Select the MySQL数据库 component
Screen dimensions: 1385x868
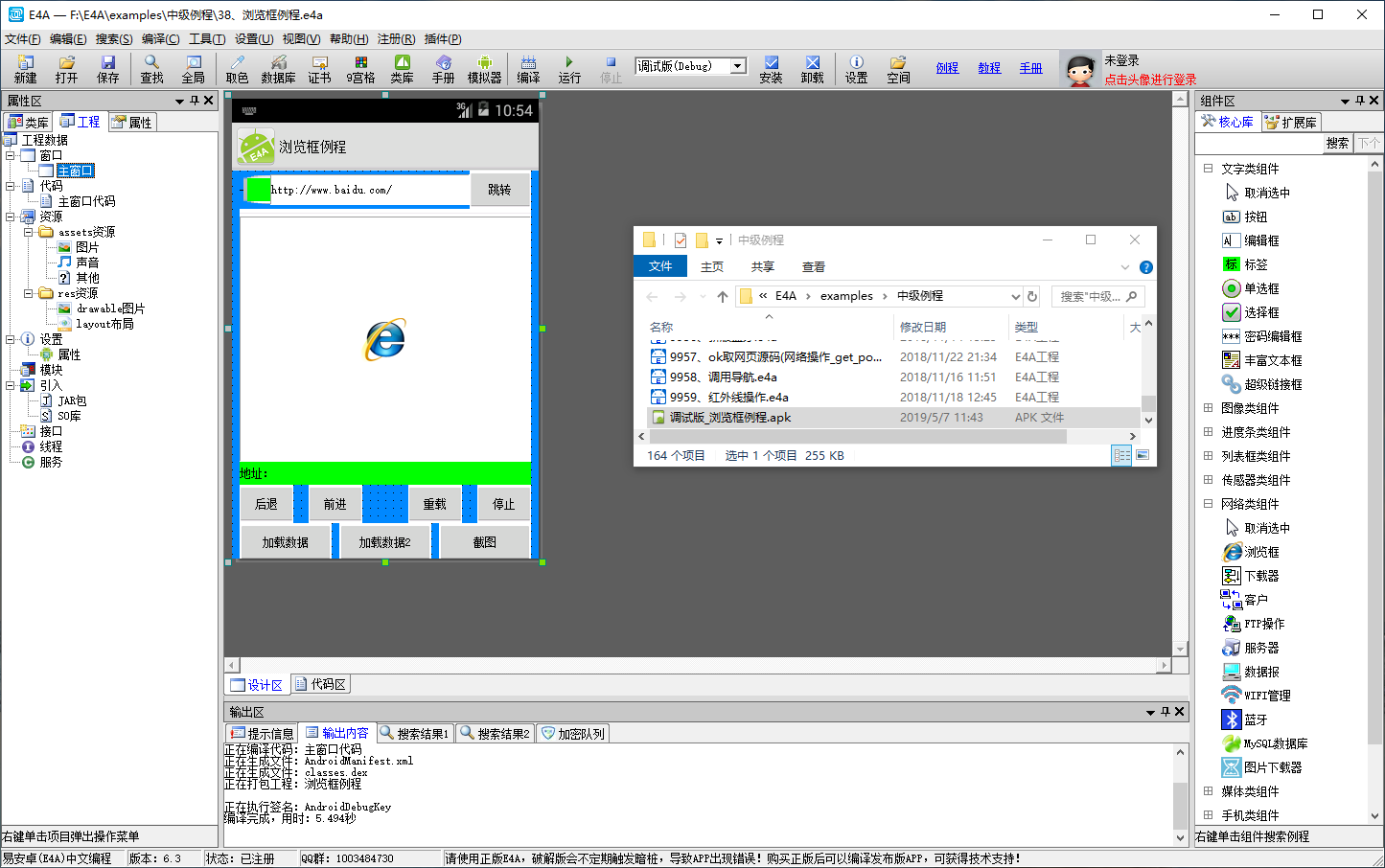coord(1265,743)
